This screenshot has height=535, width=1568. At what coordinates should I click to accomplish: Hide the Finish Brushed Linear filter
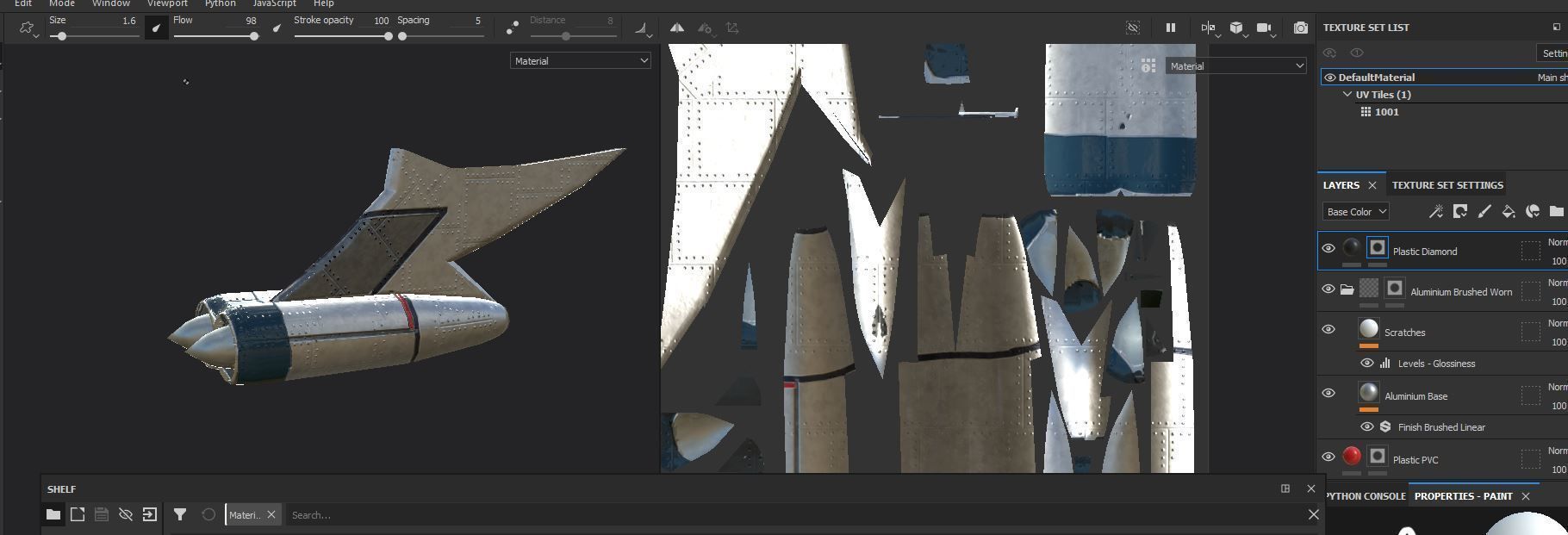click(x=1367, y=427)
